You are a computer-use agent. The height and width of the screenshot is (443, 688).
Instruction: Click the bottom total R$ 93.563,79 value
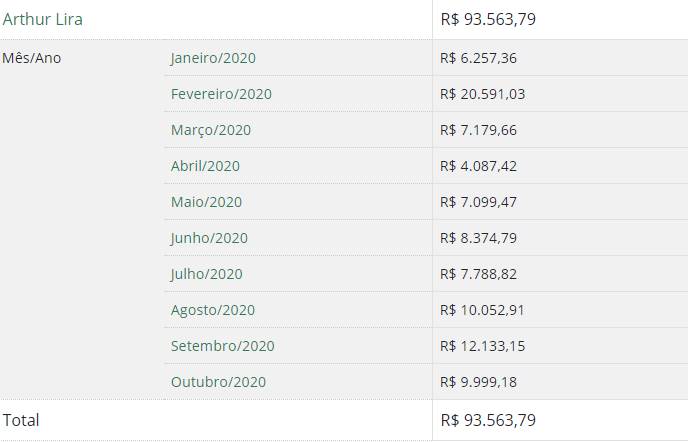click(488, 420)
